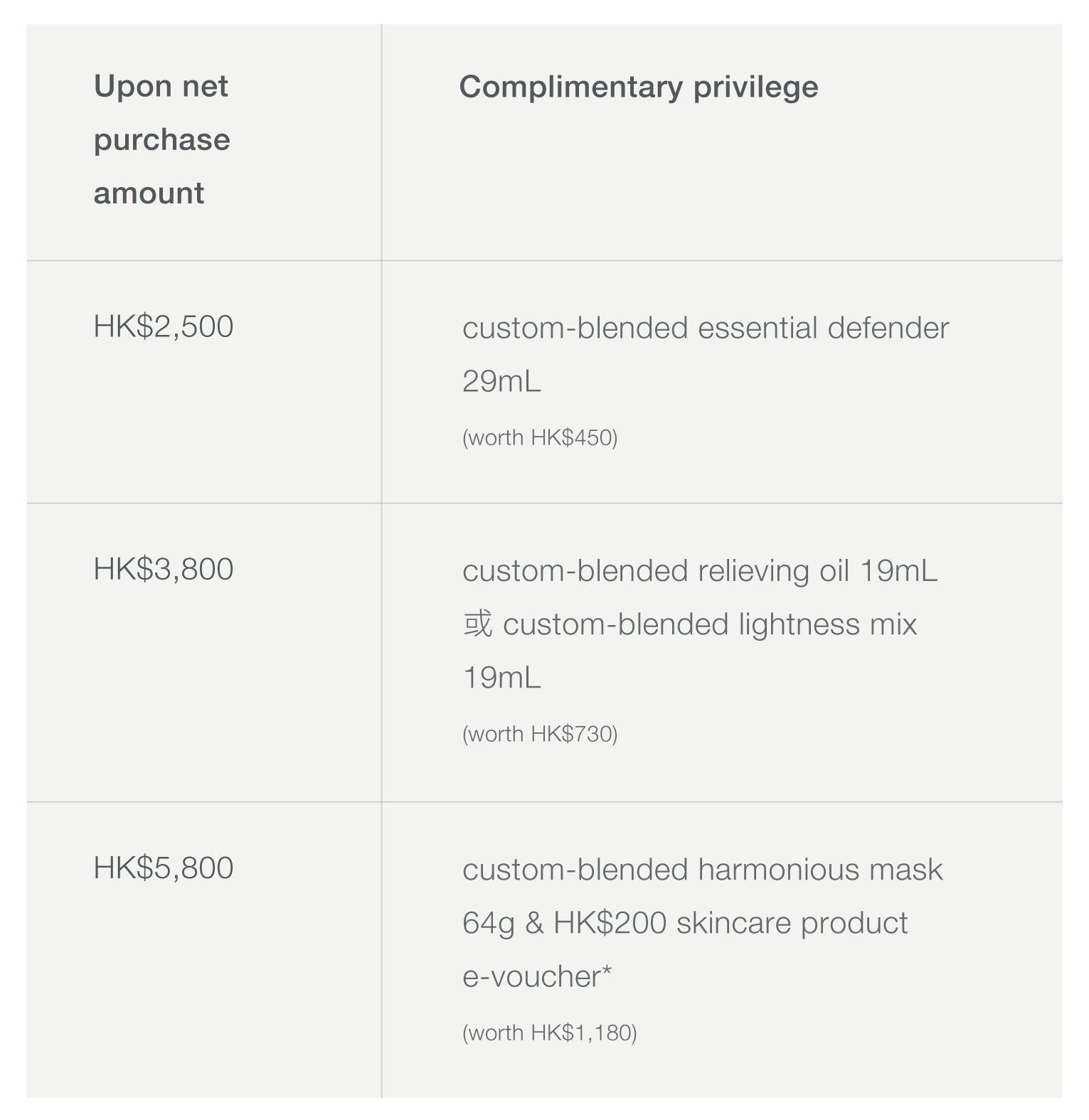The width and height of the screenshot is (1089, 1120).
Task: Select the HK$2,500 purchase amount cell
Action: [164, 326]
